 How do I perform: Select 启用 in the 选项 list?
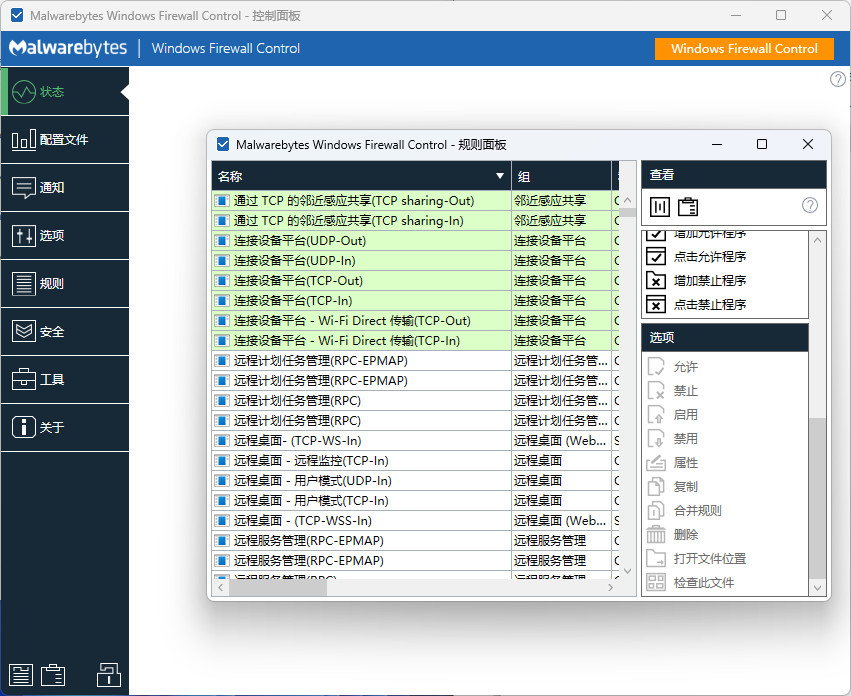685,414
